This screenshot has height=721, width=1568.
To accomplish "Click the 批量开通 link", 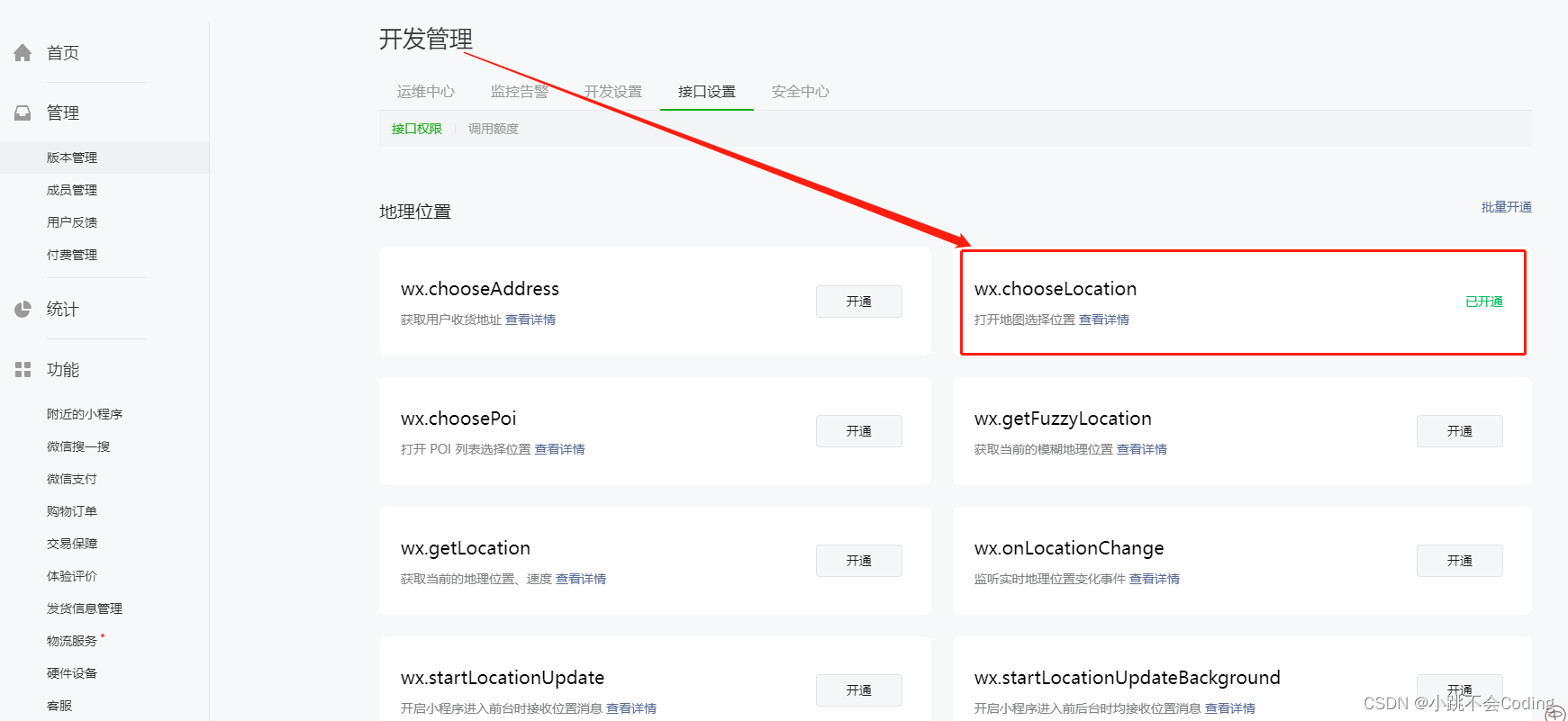I will (x=1507, y=207).
